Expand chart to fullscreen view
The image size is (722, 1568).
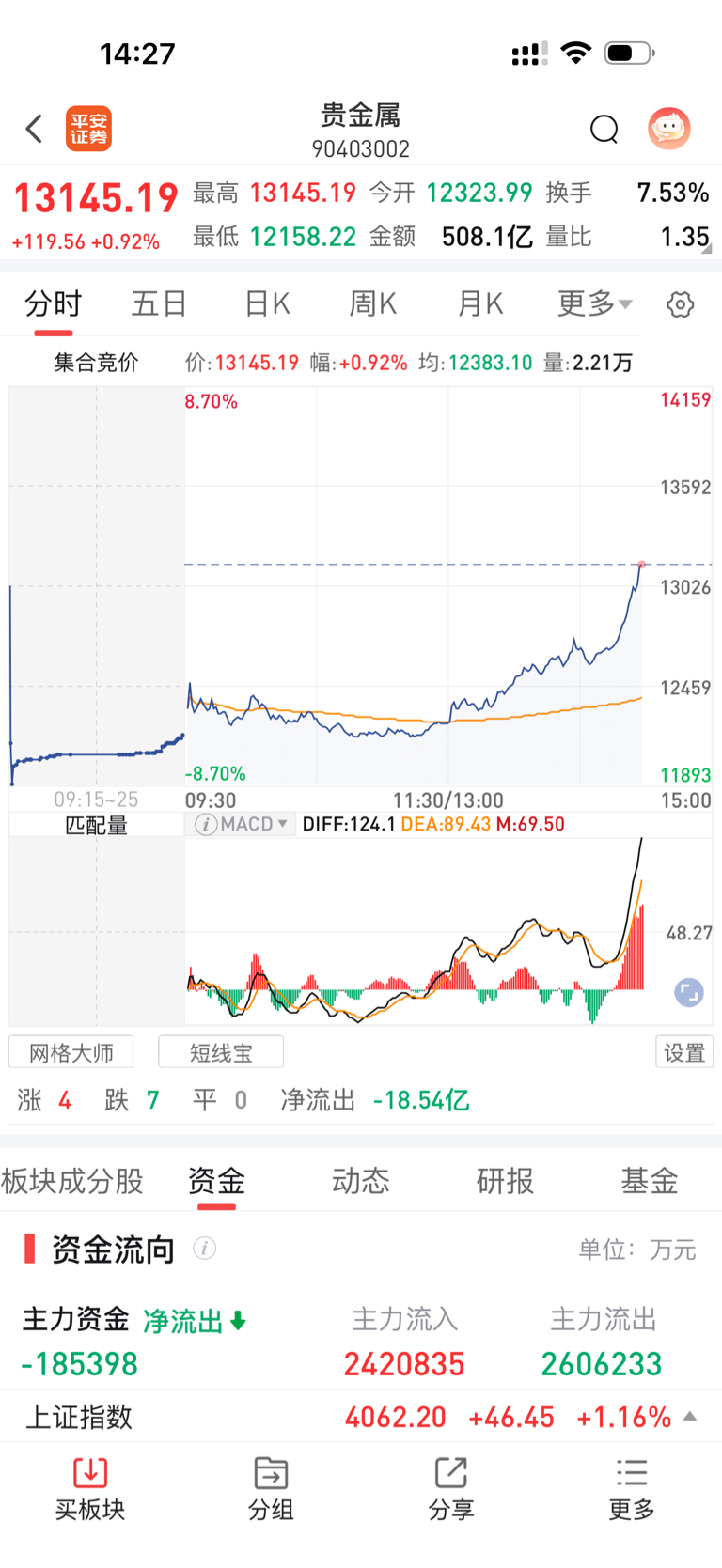click(x=689, y=993)
